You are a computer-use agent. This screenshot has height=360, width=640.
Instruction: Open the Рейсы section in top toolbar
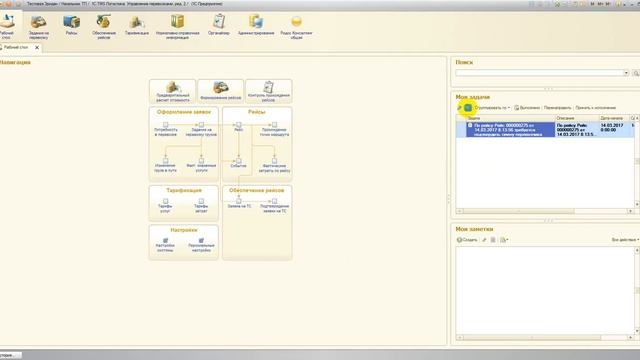click(x=71, y=25)
